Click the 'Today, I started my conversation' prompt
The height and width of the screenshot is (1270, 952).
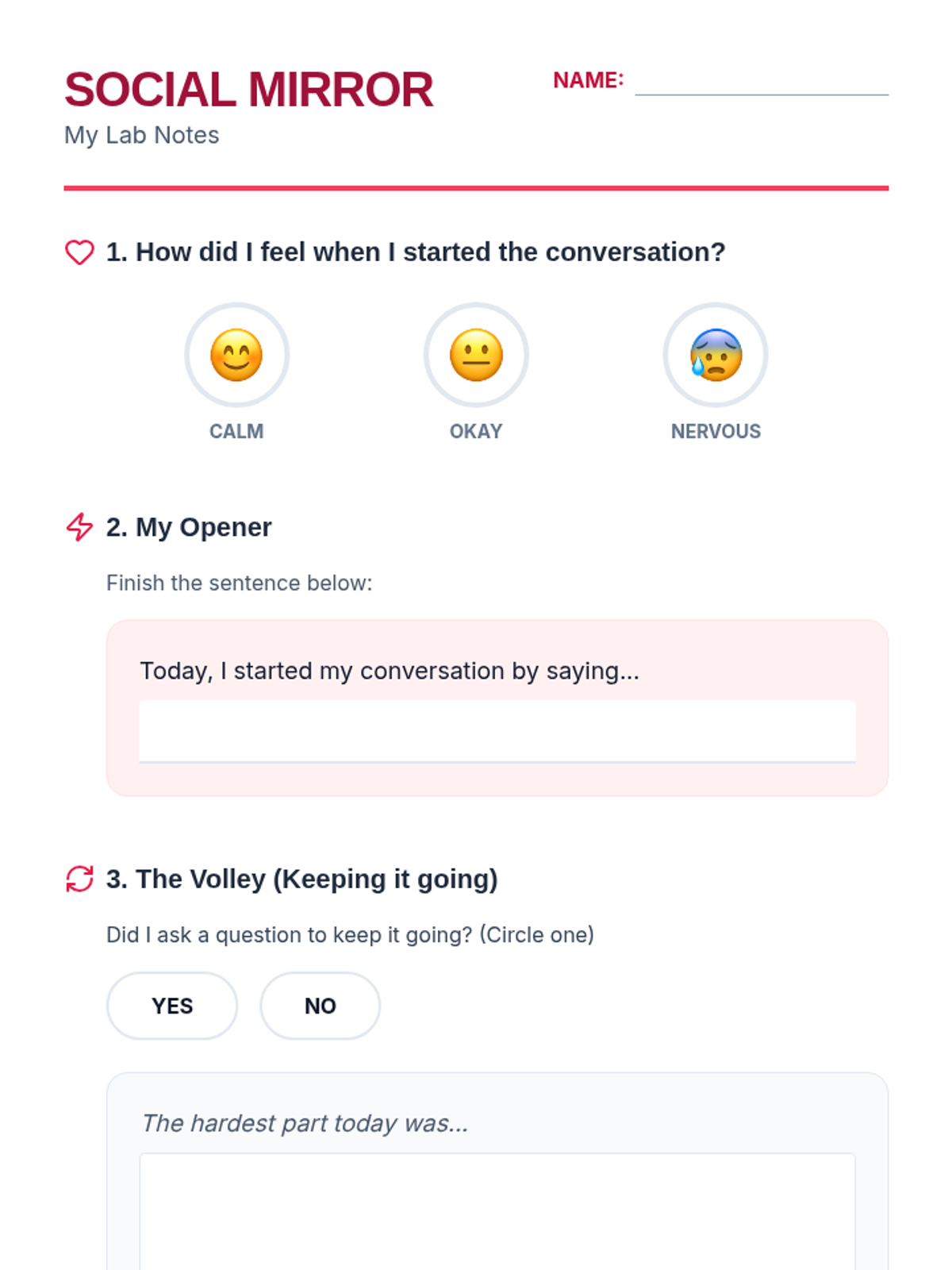390,671
